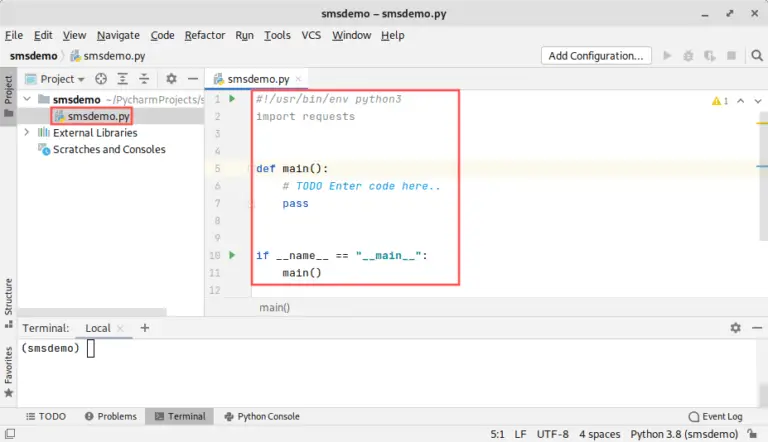Open the Python Console tool window

click(x=262, y=417)
